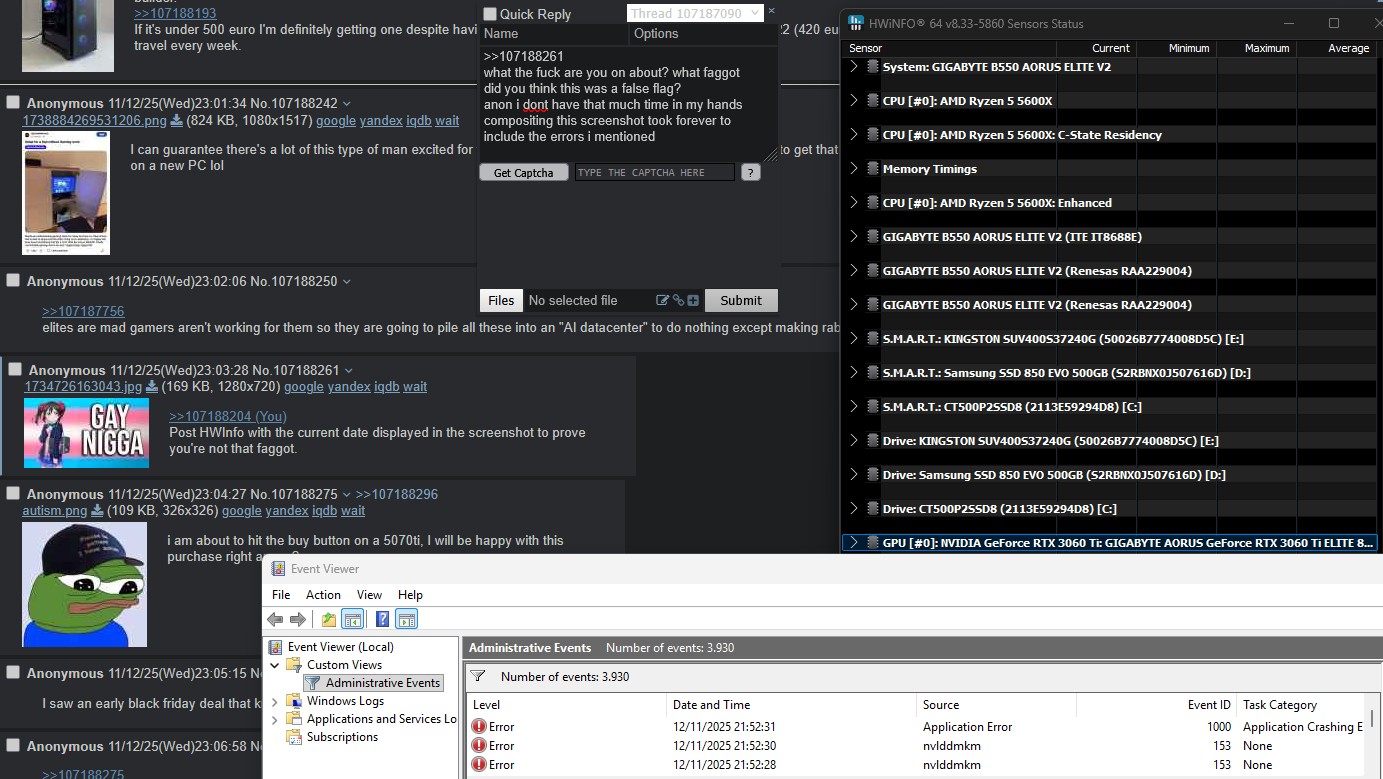The image size is (1383, 779).
Task: Tick the checkbox for post No.107188242
Action: click(13, 103)
